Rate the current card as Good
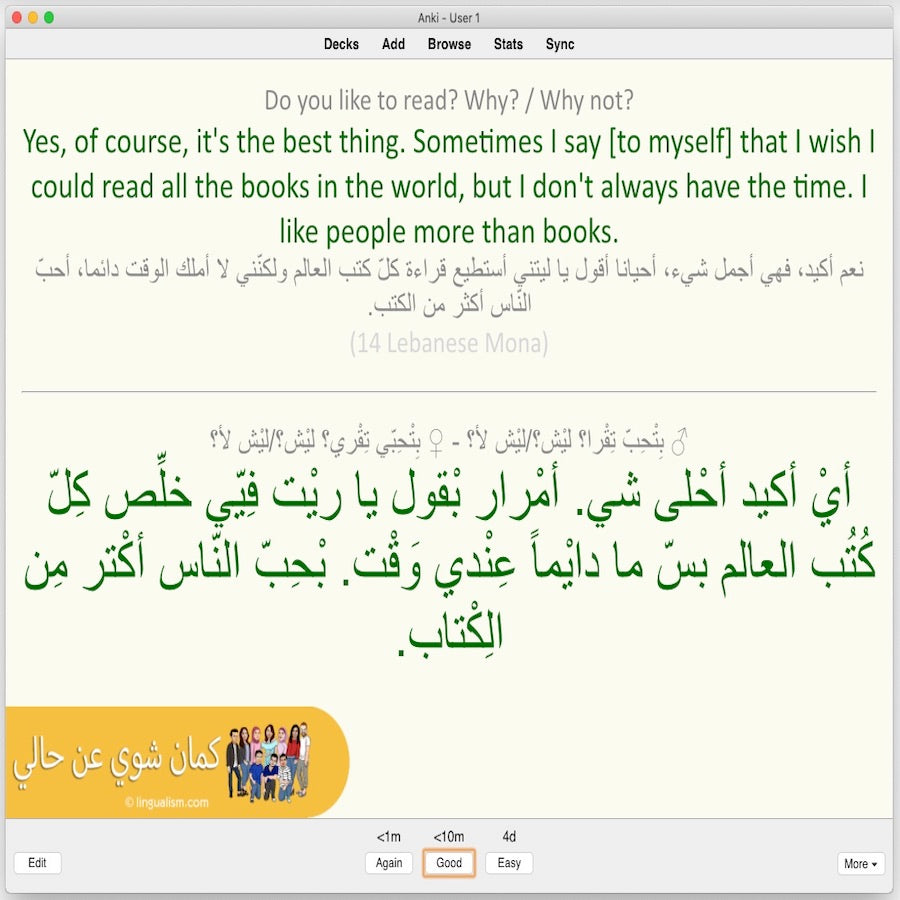 449,862
